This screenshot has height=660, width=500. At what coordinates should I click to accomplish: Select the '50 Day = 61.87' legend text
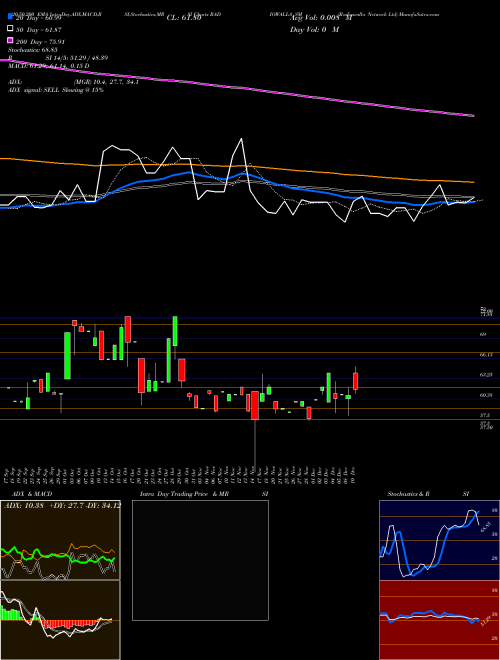[x=37, y=29]
